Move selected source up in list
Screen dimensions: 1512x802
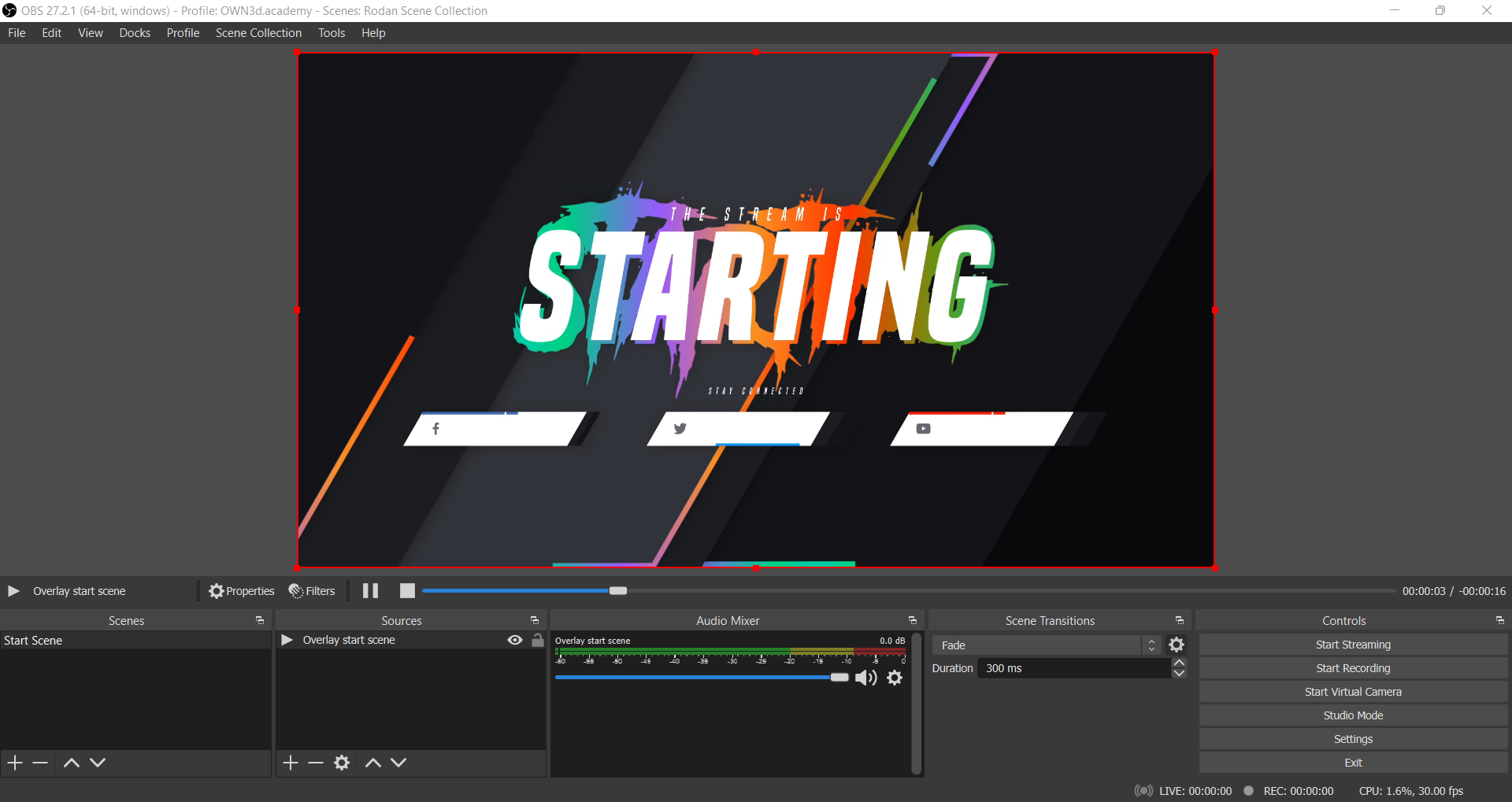pos(373,763)
